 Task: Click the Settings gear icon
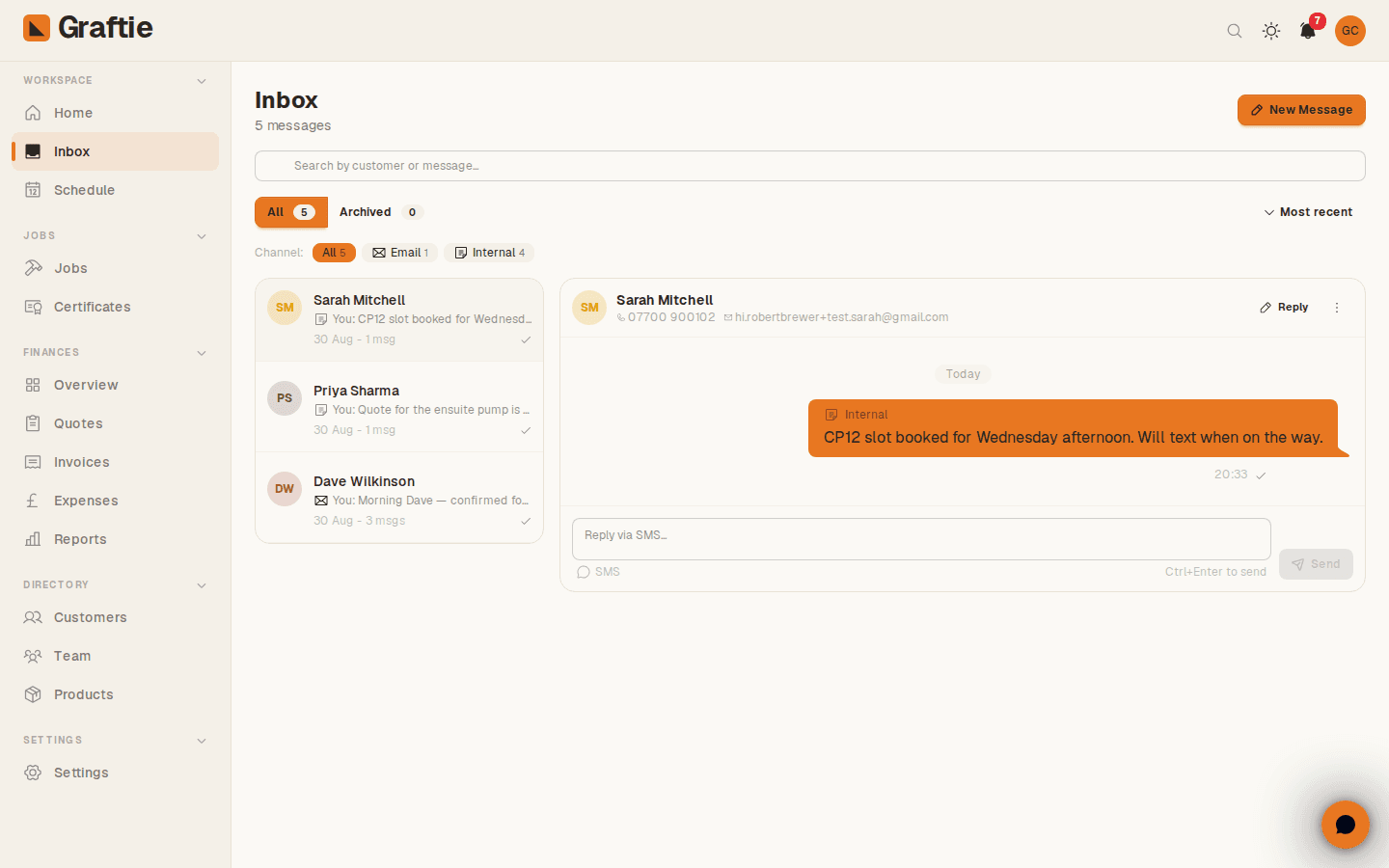[33, 773]
